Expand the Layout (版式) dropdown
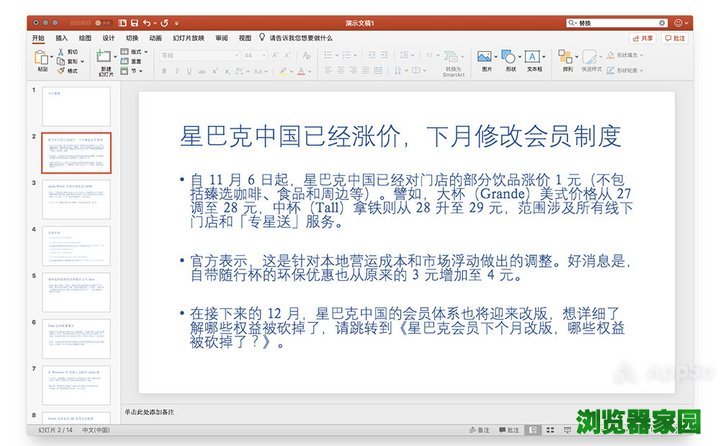720x446 pixels. [x=136, y=51]
